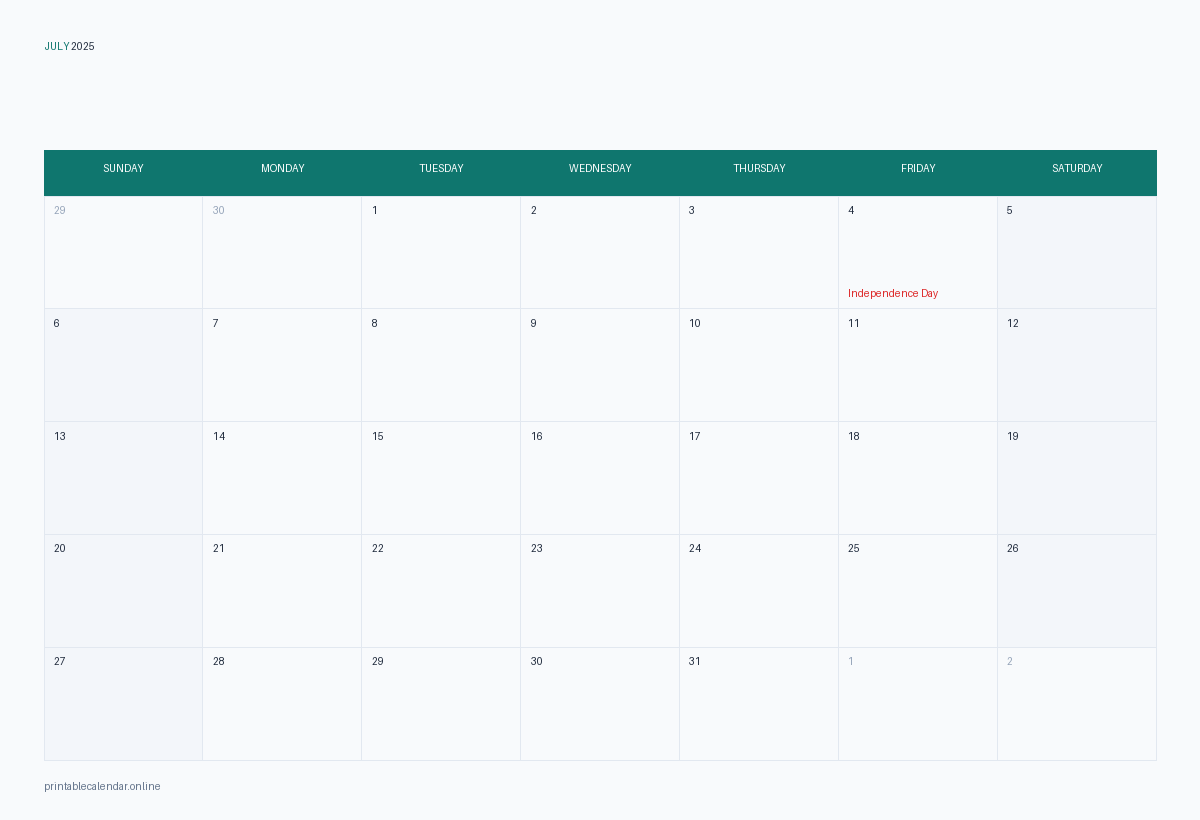Screen dimensions: 1200x820
Task: Click date 28 on Monday
Action: pyautogui.click(x=219, y=661)
